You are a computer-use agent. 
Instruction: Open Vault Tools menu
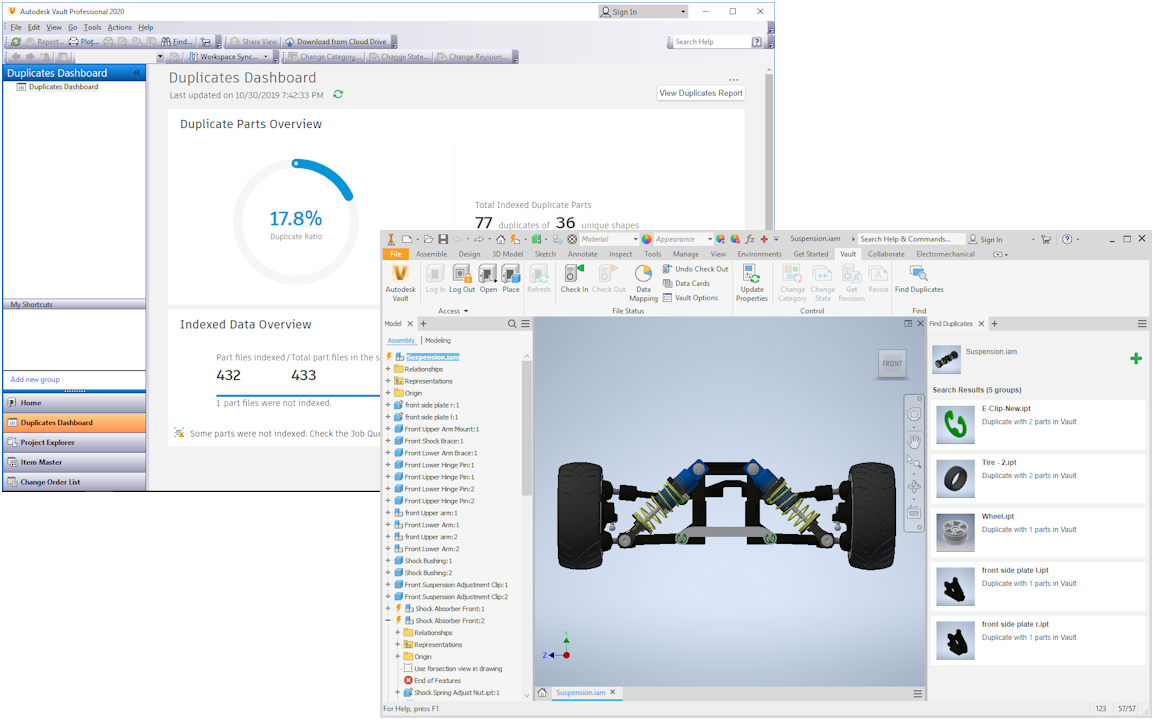pos(92,27)
